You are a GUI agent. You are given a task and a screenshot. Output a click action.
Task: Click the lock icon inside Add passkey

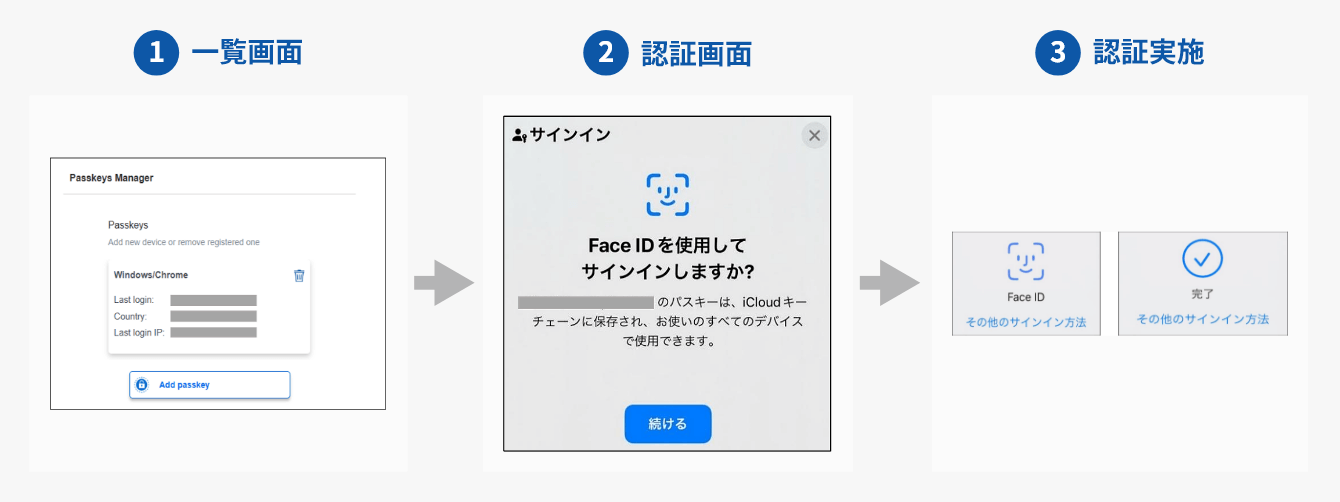(x=142, y=385)
